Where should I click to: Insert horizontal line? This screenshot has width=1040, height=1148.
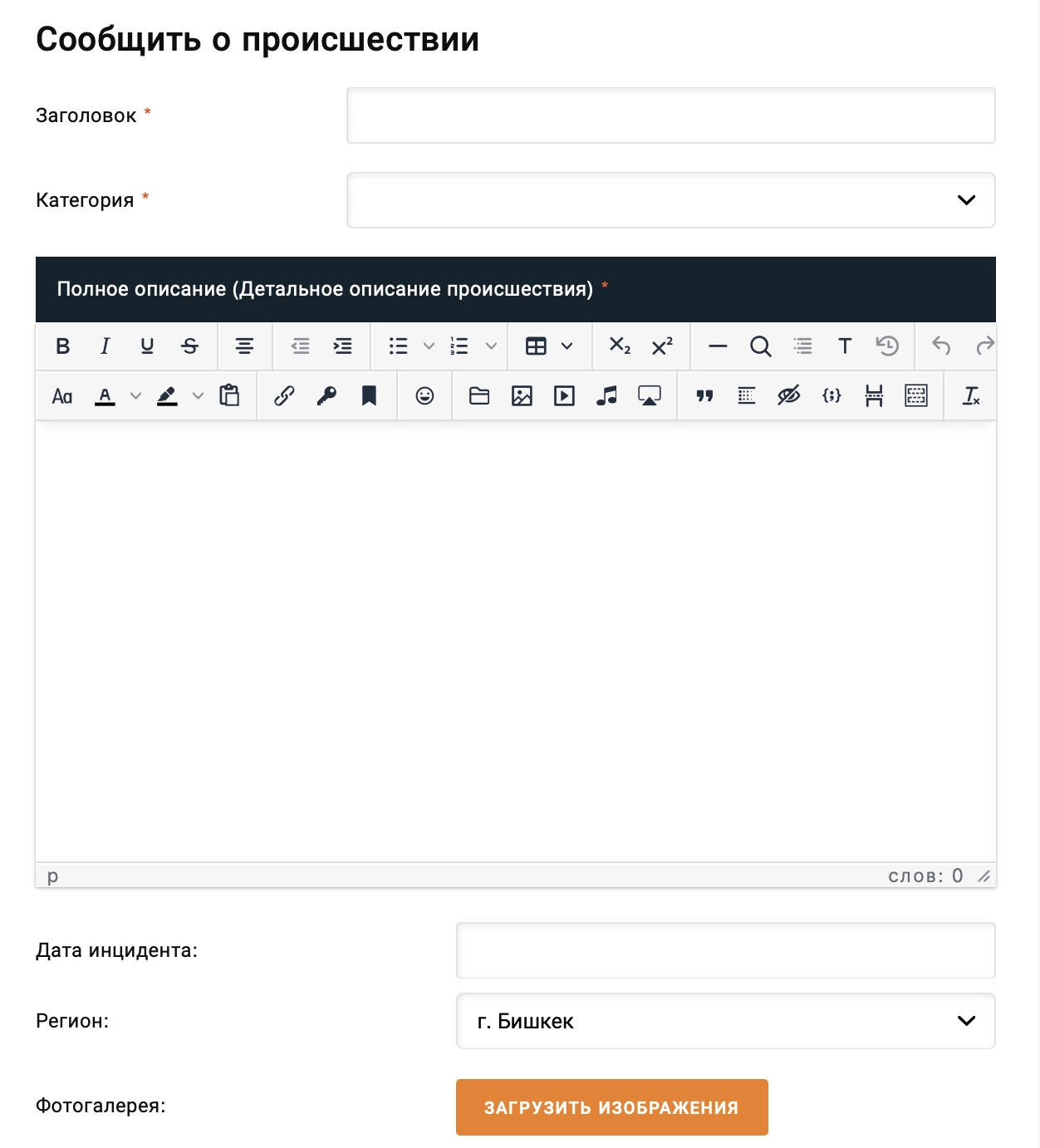(718, 346)
